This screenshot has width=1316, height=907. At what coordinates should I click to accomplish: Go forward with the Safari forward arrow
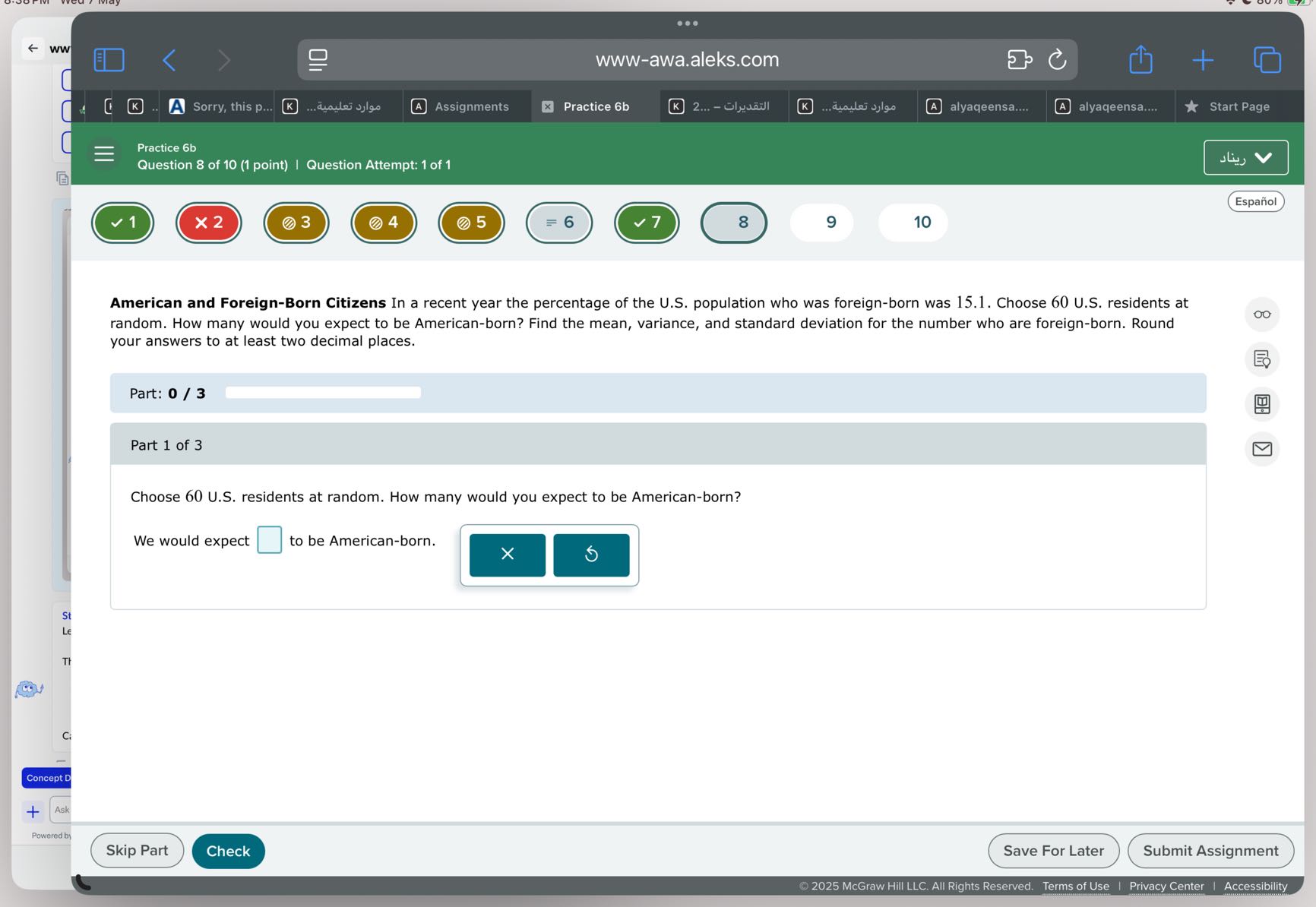tap(223, 60)
